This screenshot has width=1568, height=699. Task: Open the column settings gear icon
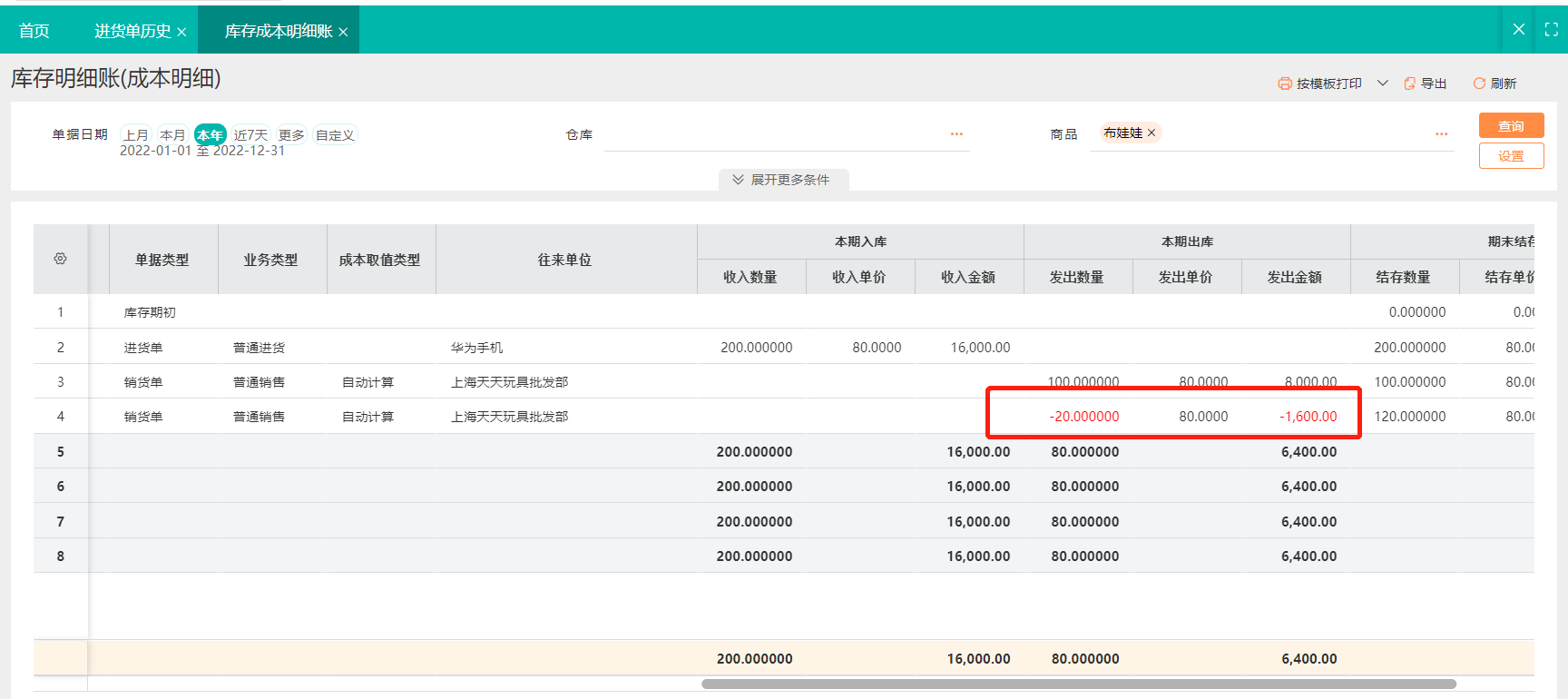61,259
